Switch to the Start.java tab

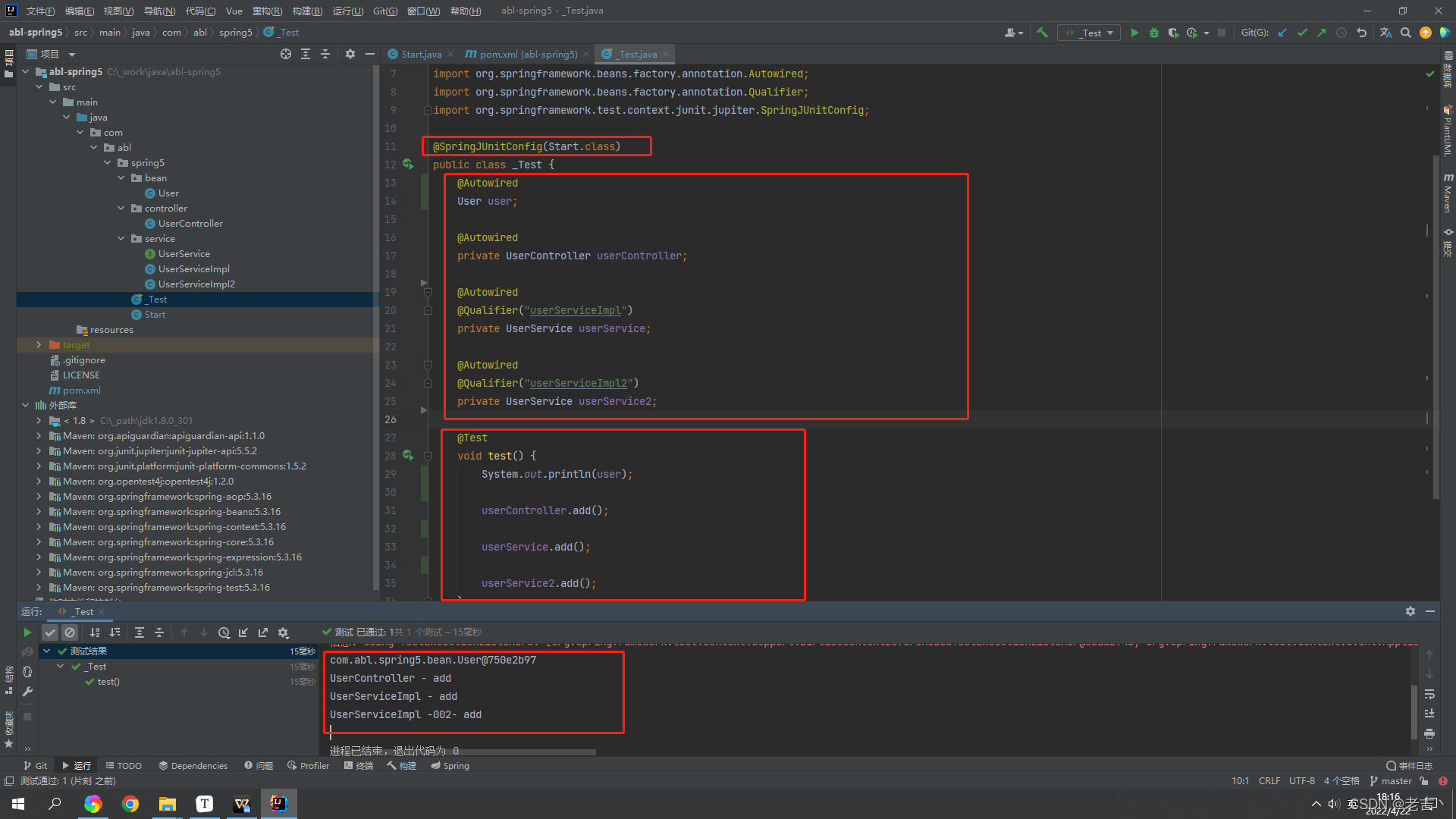421,54
